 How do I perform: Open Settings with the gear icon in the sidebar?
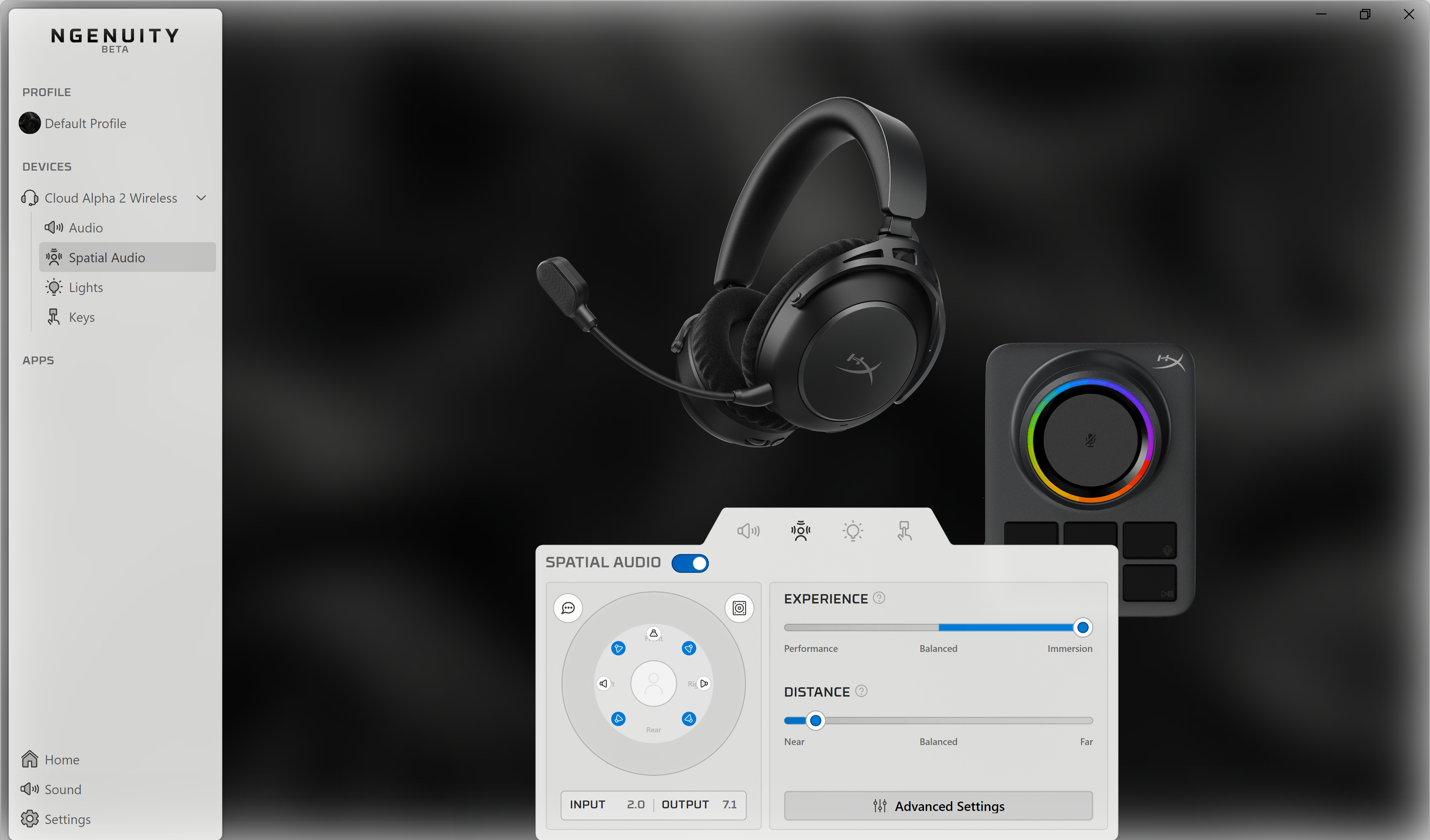coord(29,819)
